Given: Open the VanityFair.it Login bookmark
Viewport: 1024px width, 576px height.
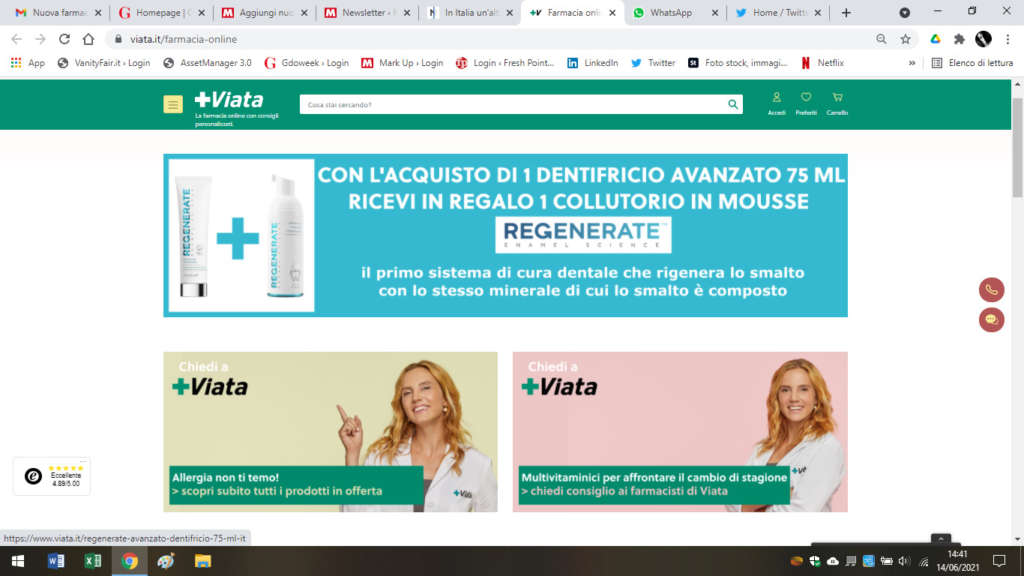Looking at the screenshot, I should pyautogui.click(x=104, y=63).
